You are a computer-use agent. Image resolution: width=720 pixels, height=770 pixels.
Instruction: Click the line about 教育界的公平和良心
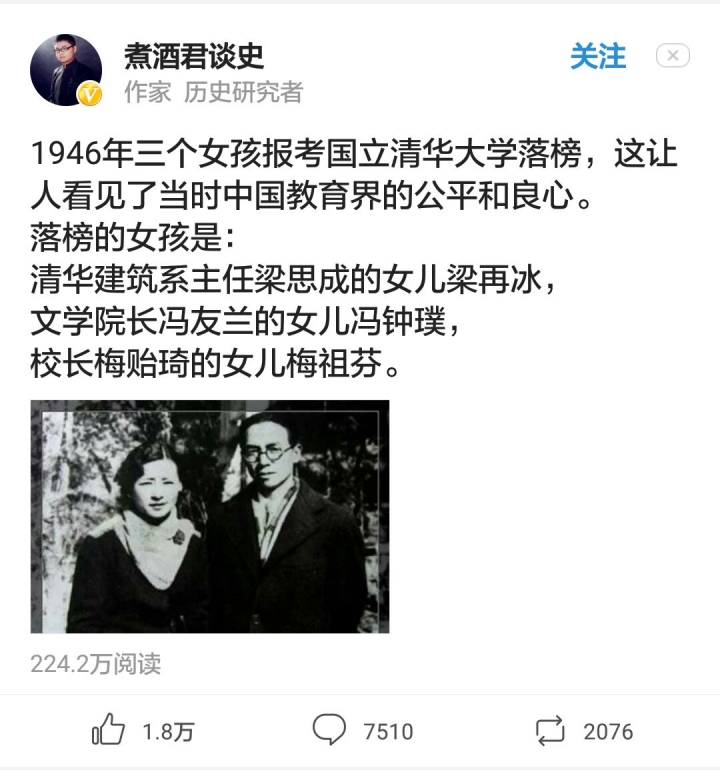pos(312,195)
